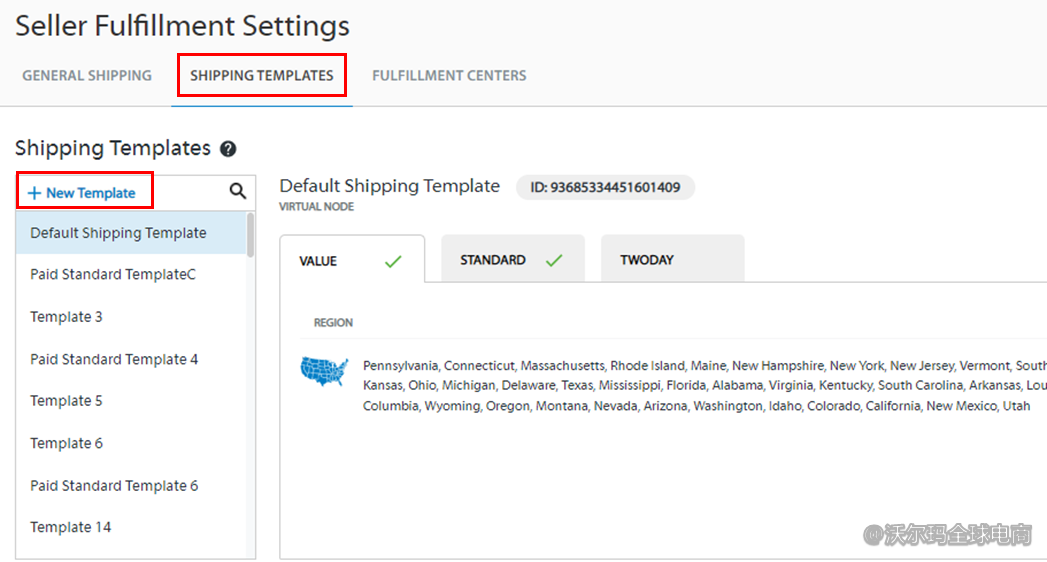Viewport: 1047px width, 562px height.
Task: Open the TWODAY shipping method tab
Action: [x=672, y=258]
